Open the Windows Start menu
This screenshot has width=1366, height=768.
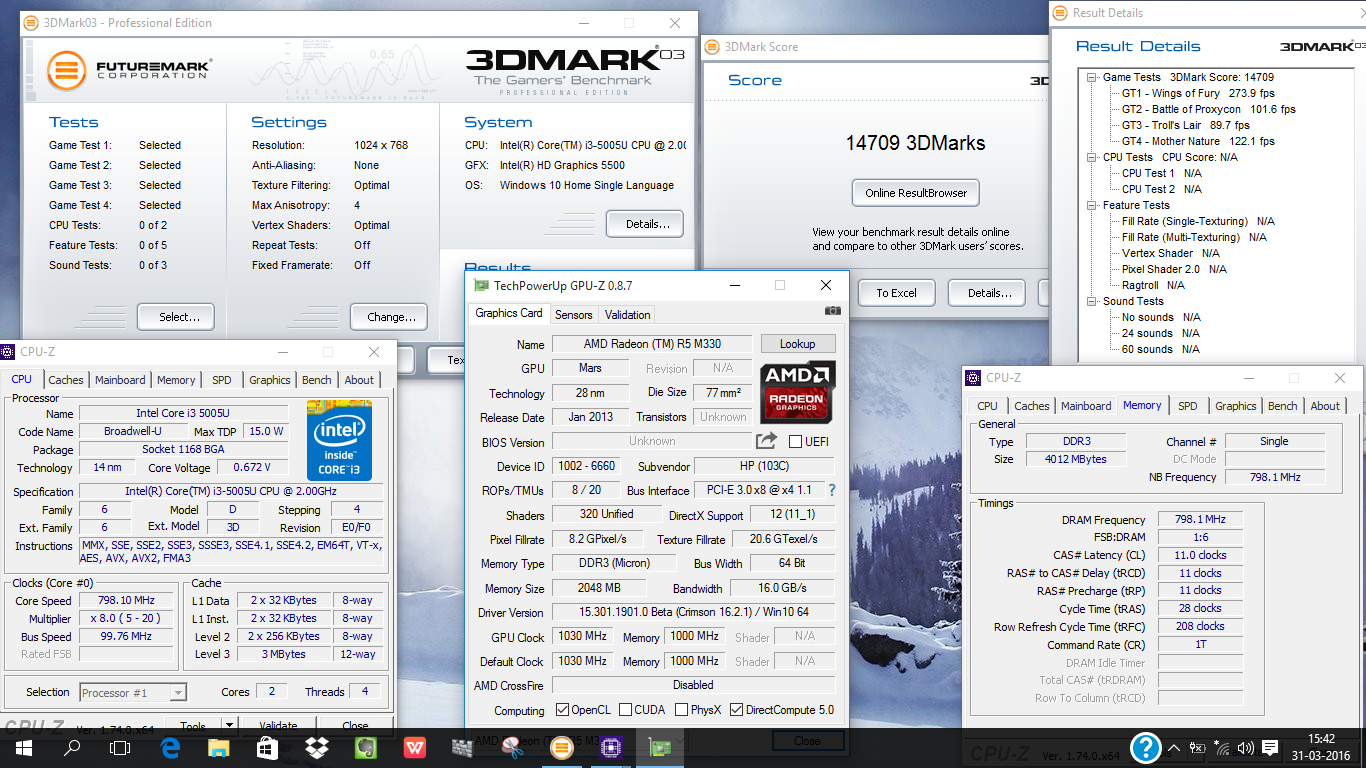[x=22, y=747]
